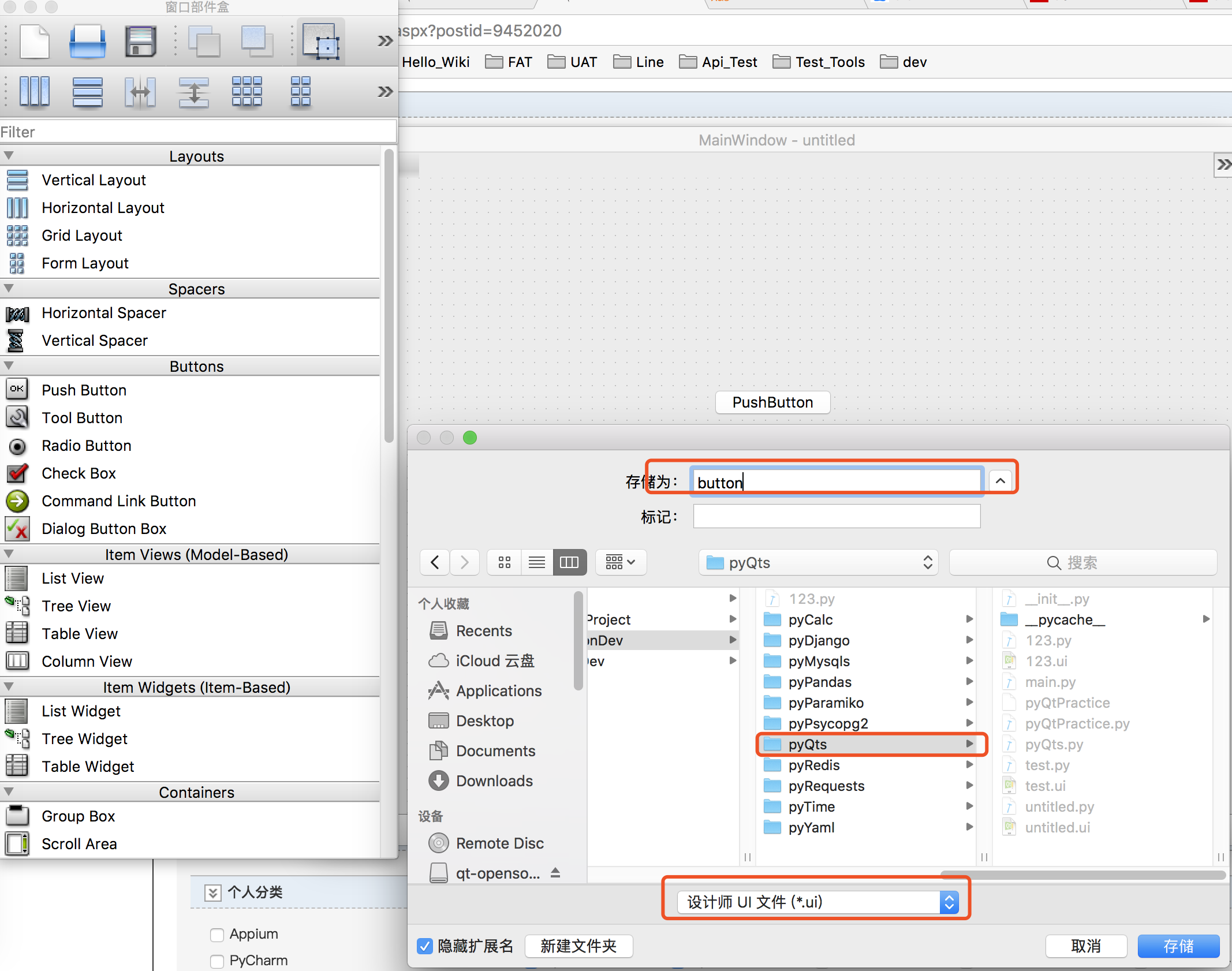Open Downloads in the dialog sidebar
Viewport: 1232px width, 971px height.
coord(494,780)
